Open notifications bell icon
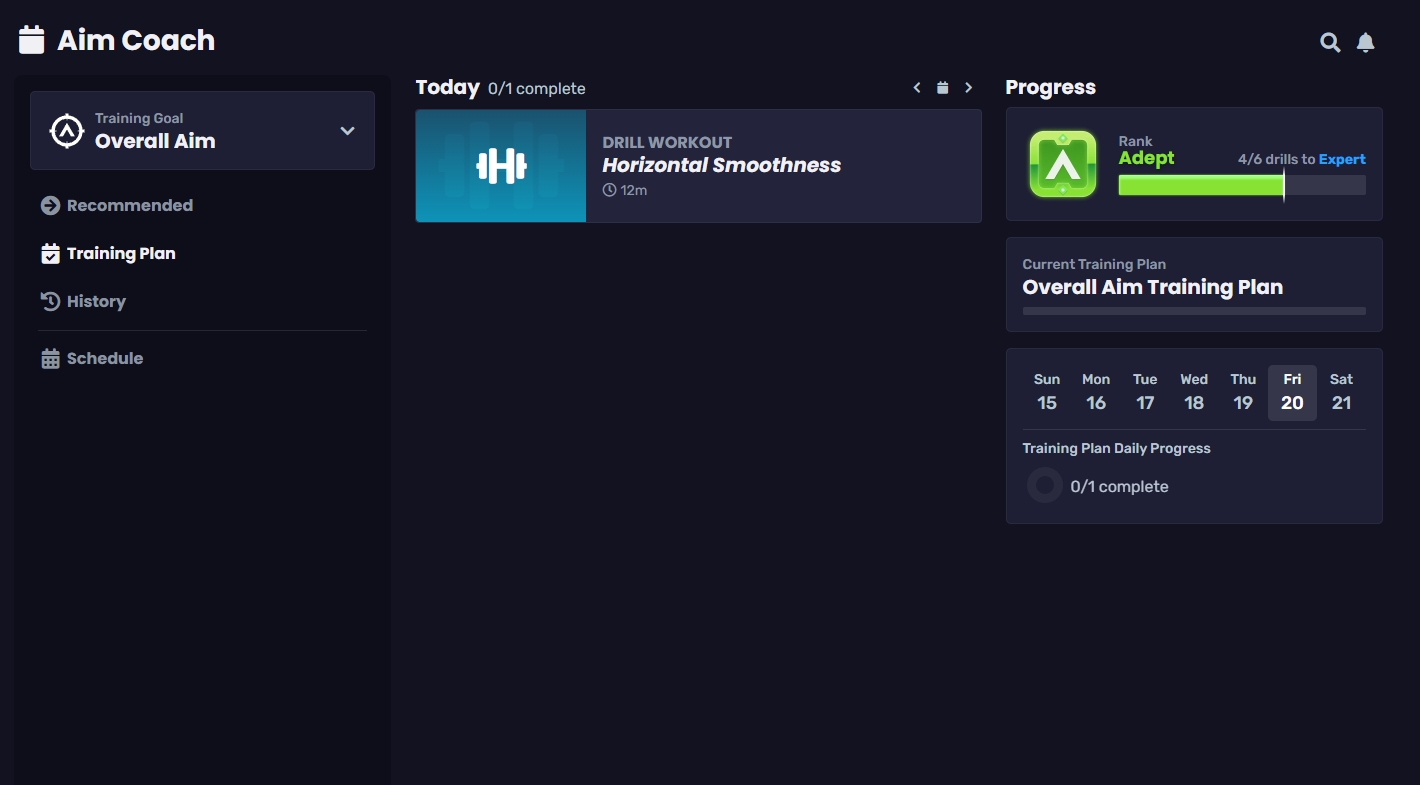1420x785 pixels. [1365, 42]
